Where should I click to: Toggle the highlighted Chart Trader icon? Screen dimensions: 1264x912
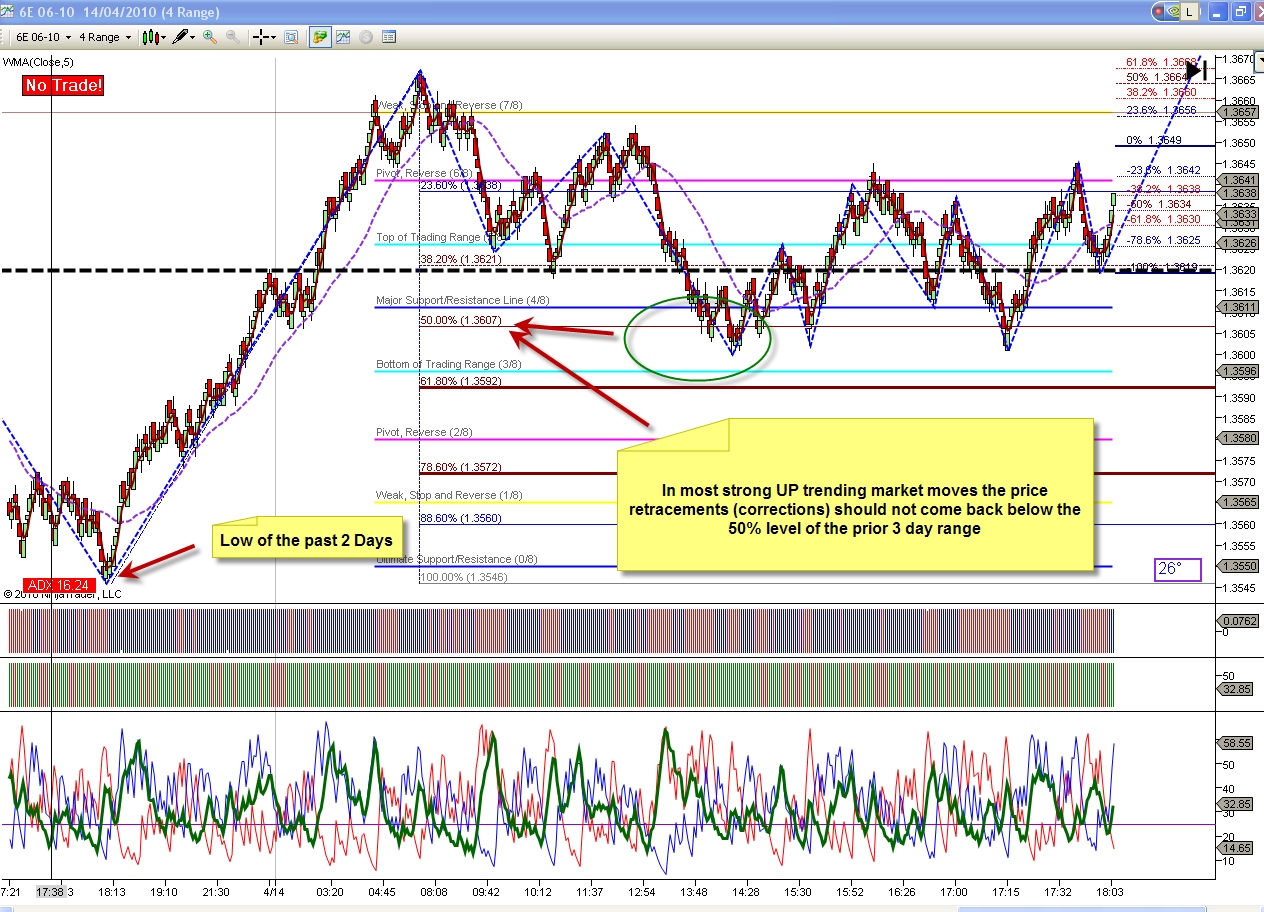tap(320, 37)
